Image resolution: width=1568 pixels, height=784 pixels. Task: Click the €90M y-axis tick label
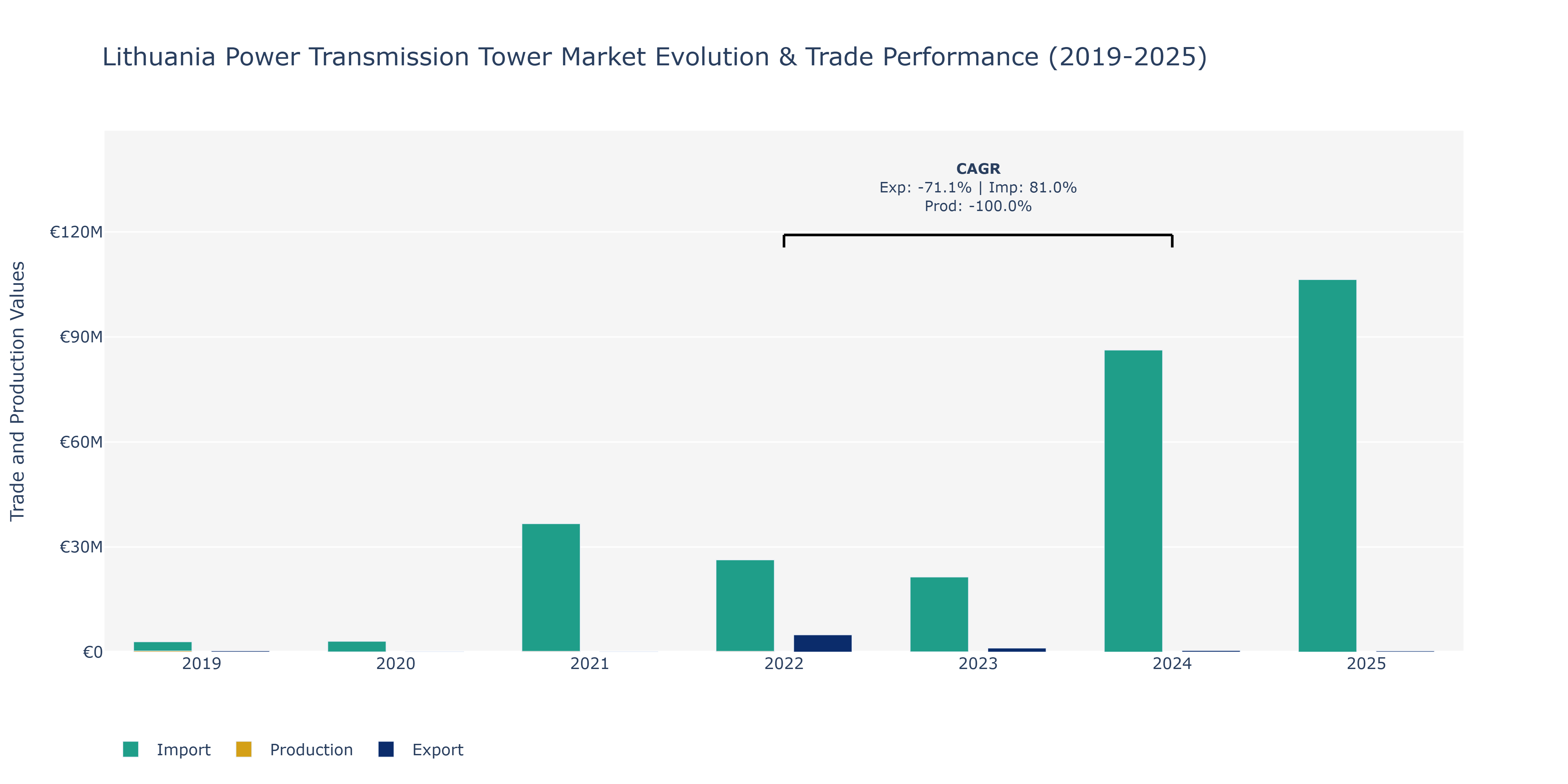(81, 337)
